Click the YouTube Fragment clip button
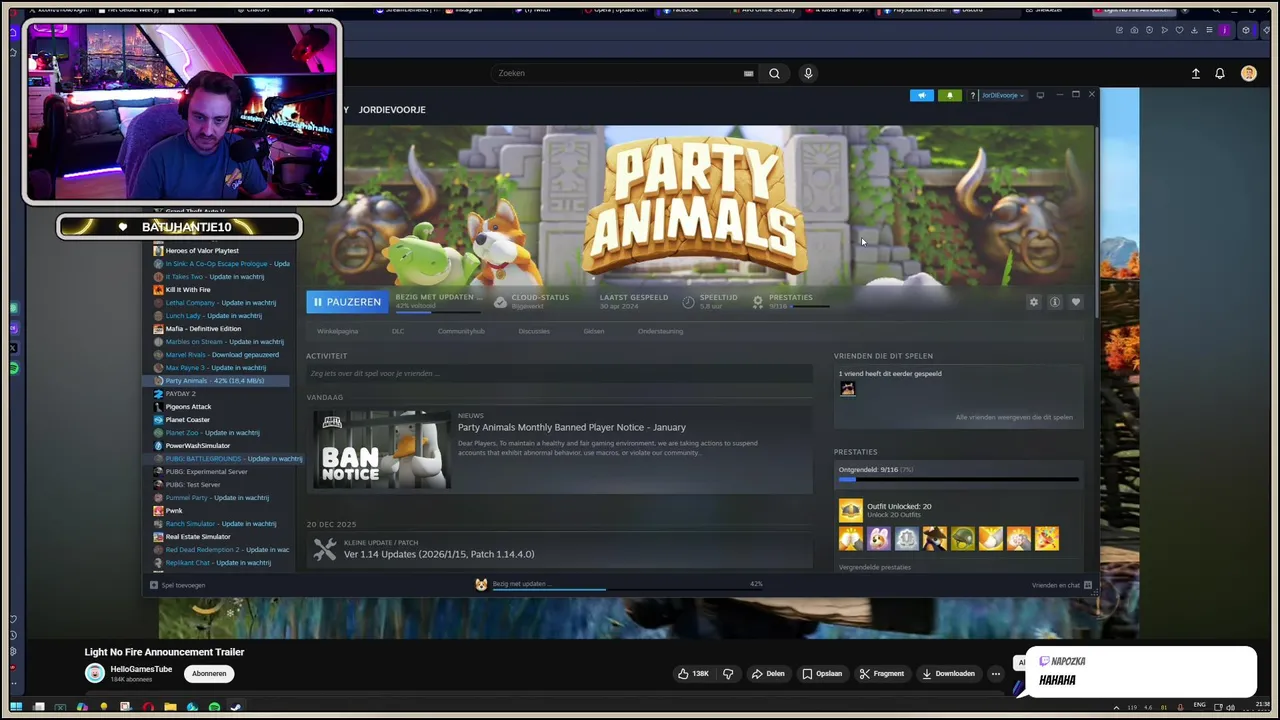Viewport: 1280px width, 720px height. click(881, 674)
